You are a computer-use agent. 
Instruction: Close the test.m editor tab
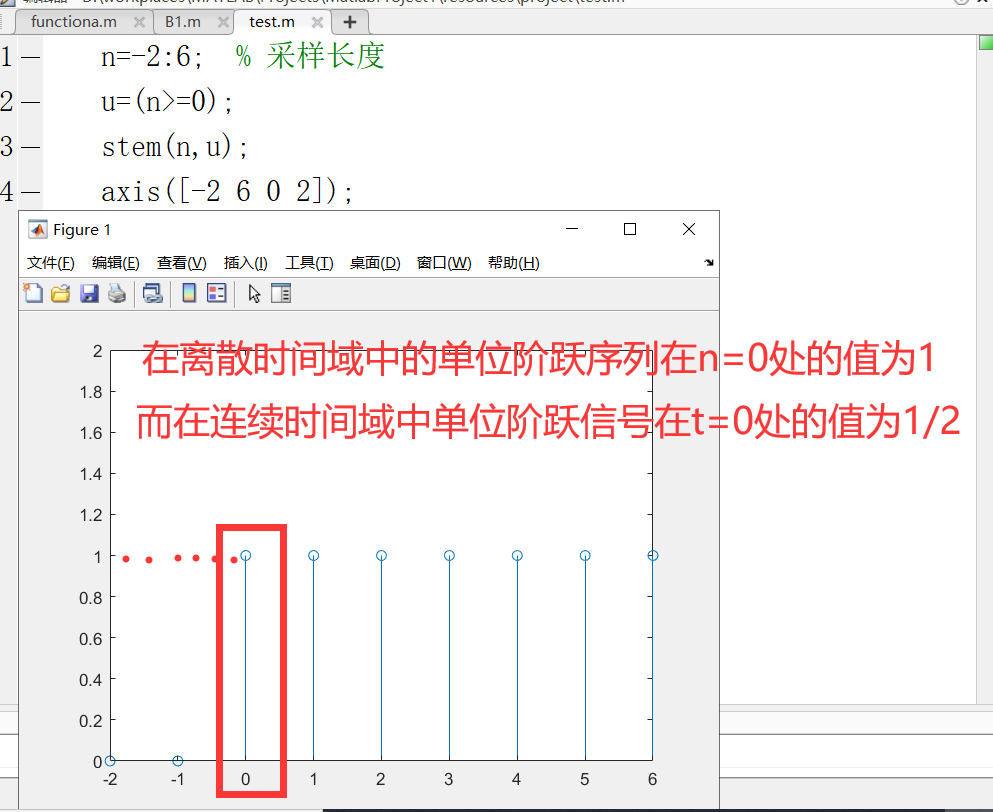point(317,21)
